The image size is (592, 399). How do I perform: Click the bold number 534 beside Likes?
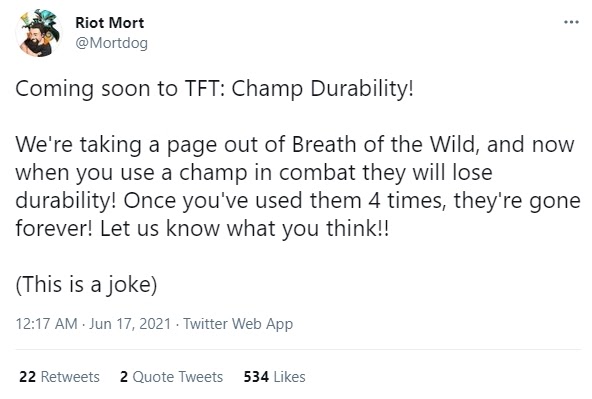tap(256, 377)
